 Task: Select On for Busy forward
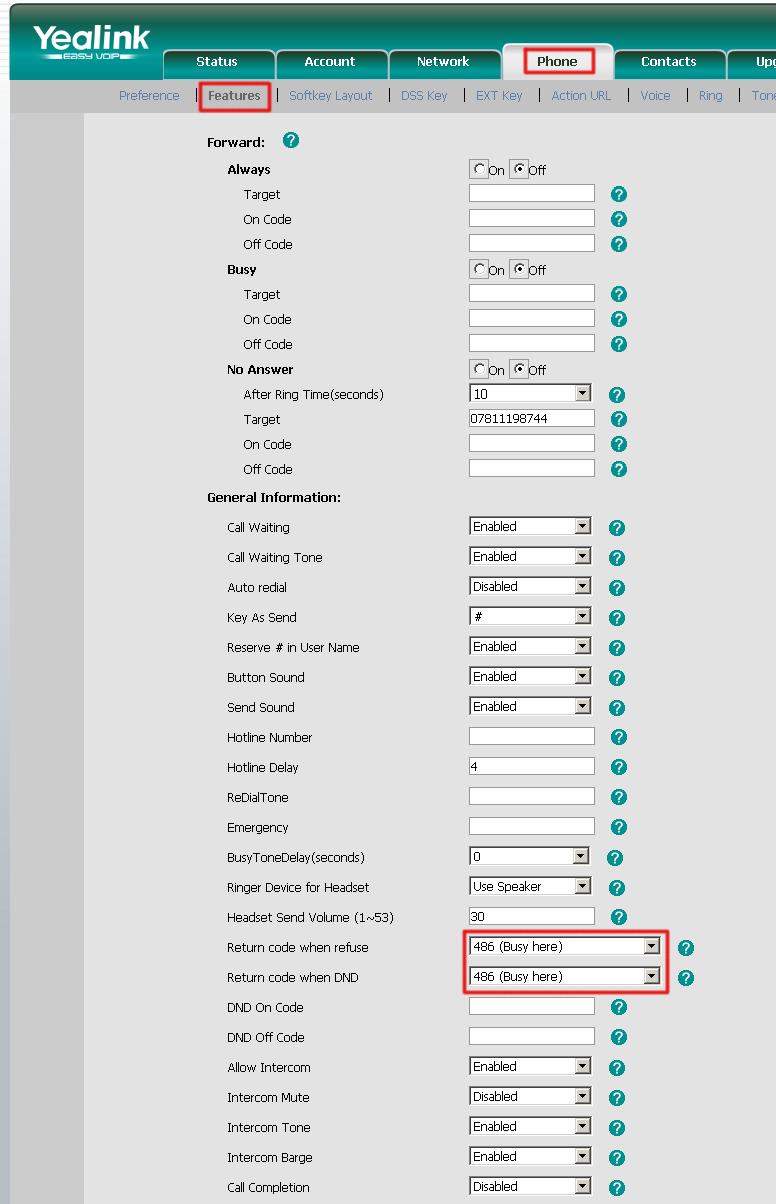[x=480, y=270]
